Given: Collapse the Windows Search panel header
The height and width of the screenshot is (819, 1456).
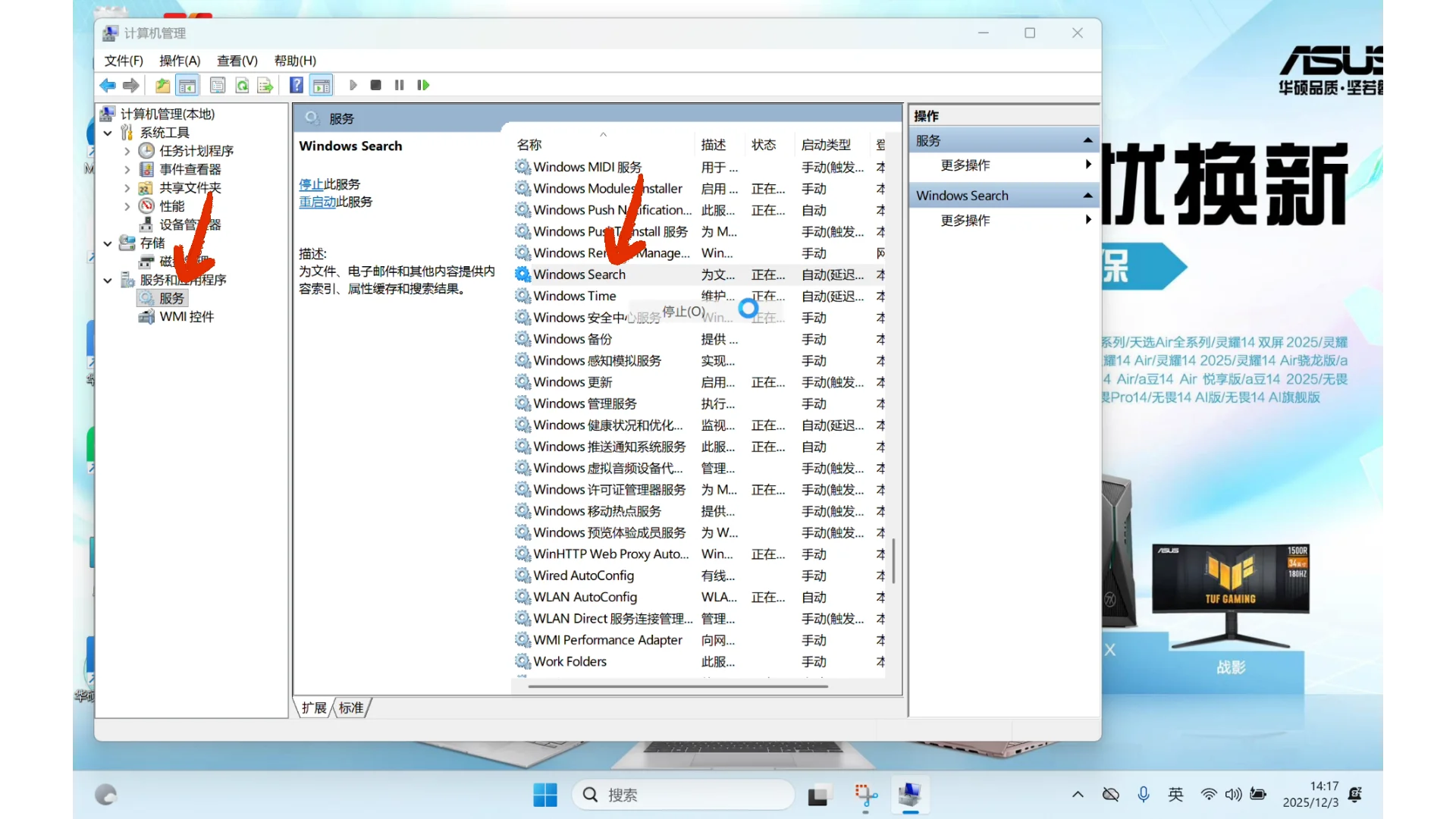Looking at the screenshot, I should tap(1087, 195).
